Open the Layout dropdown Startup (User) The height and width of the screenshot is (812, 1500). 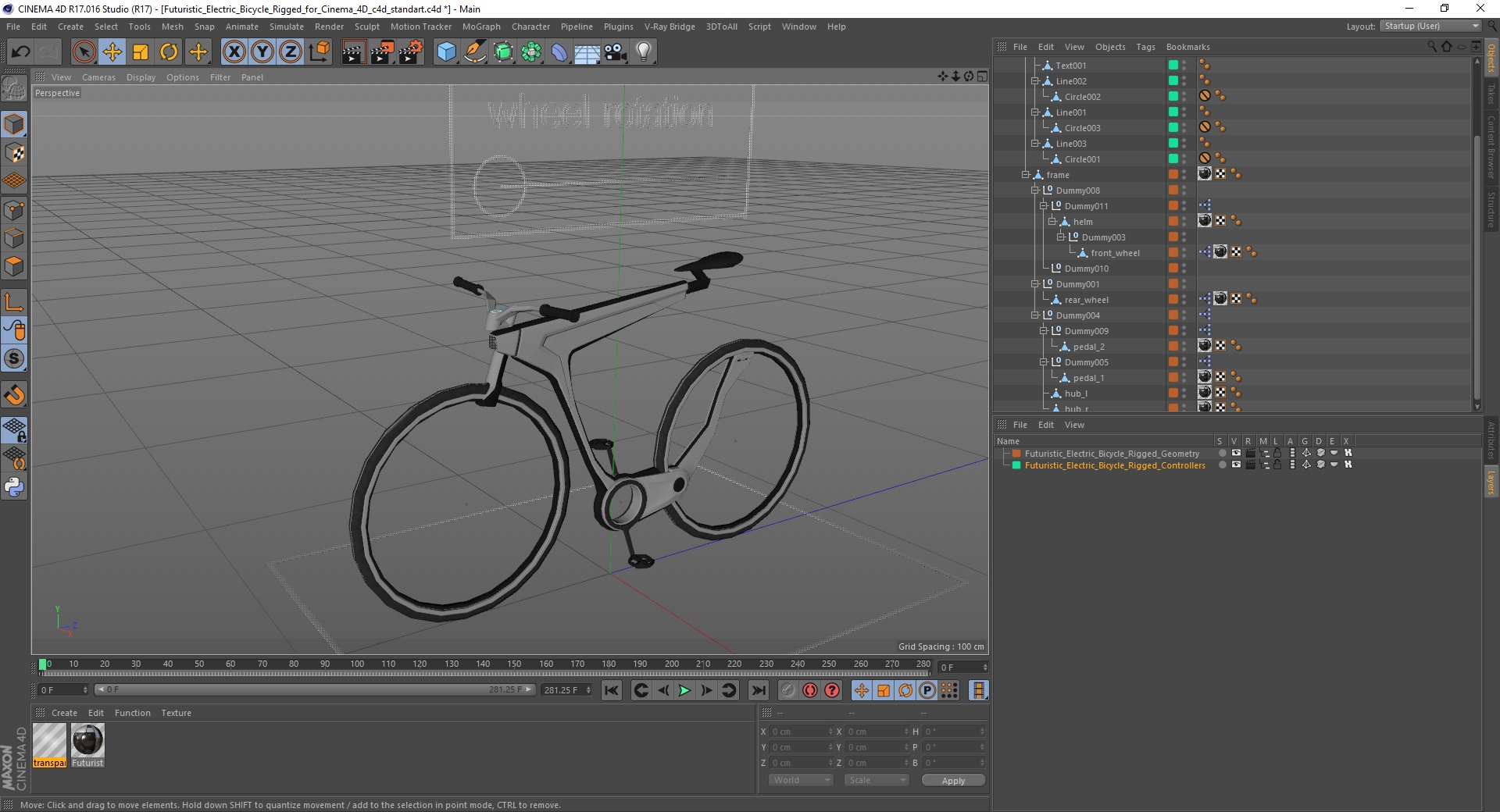click(1430, 26)
